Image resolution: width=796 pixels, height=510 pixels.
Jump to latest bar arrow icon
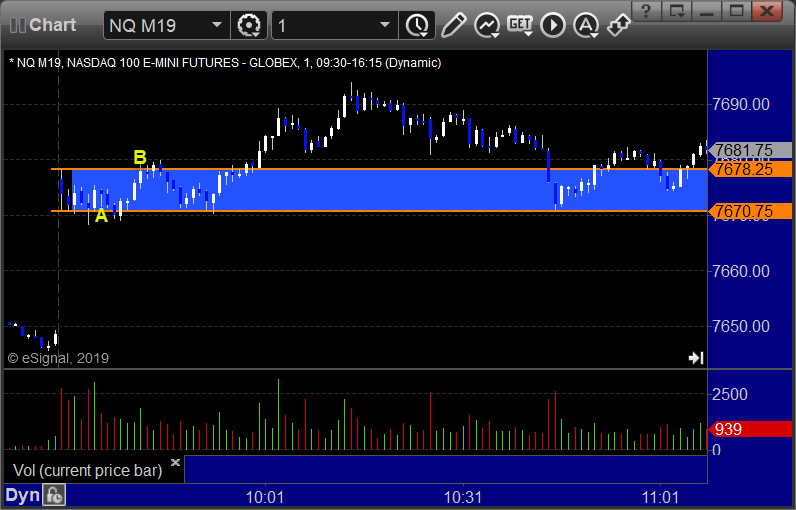(x=696, y=358)
